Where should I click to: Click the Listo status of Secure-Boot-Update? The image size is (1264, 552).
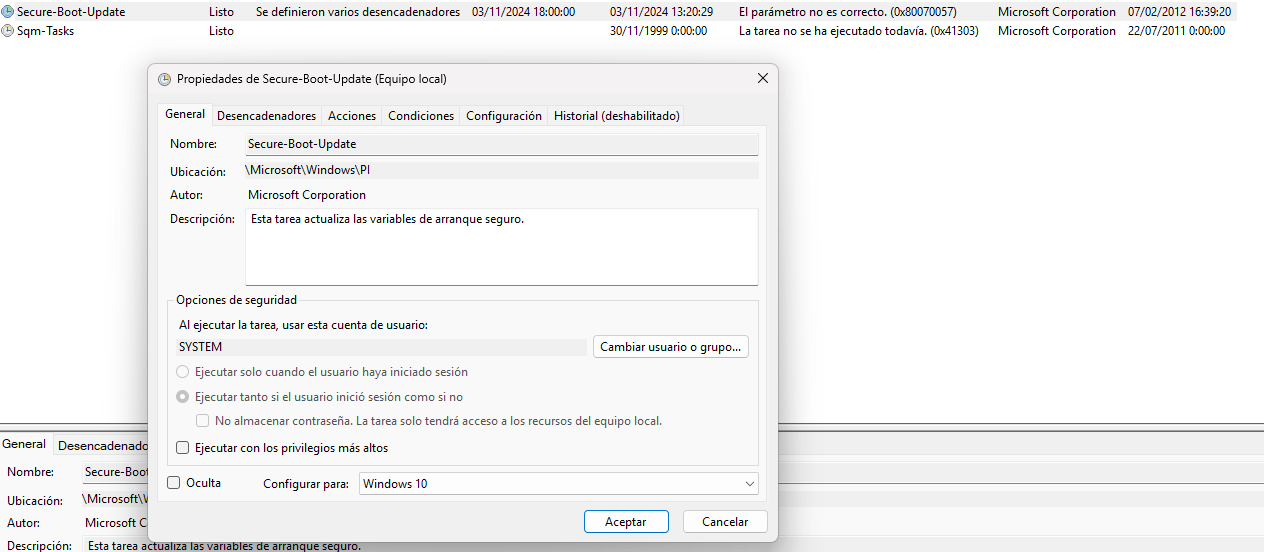(222, 12)
